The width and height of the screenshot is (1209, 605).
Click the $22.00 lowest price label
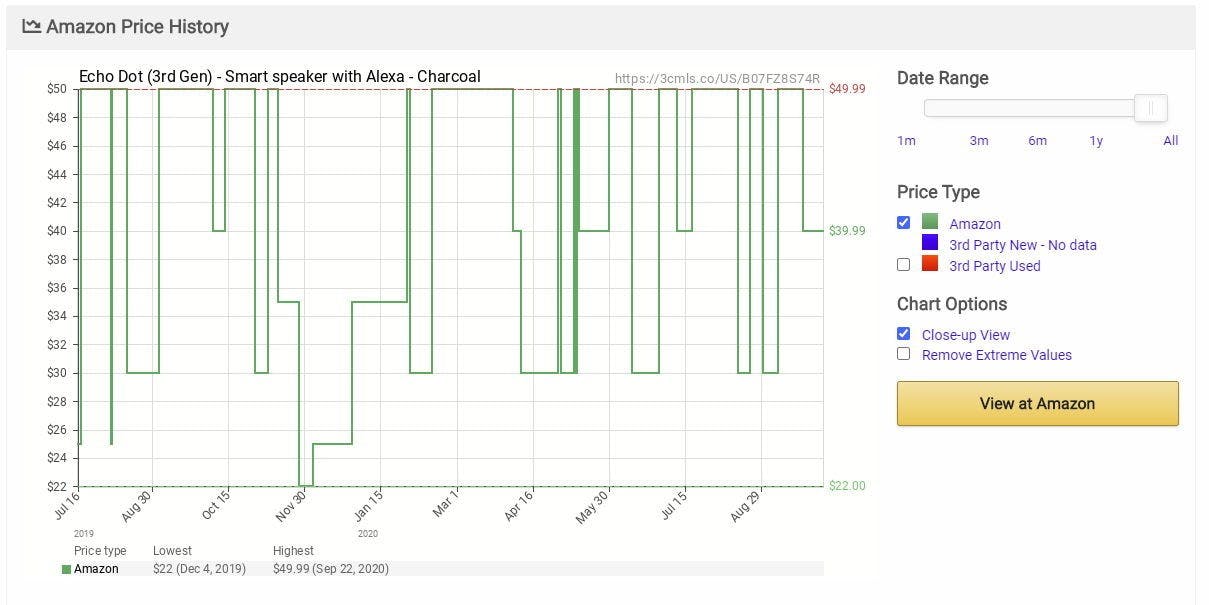click(847, 486)
